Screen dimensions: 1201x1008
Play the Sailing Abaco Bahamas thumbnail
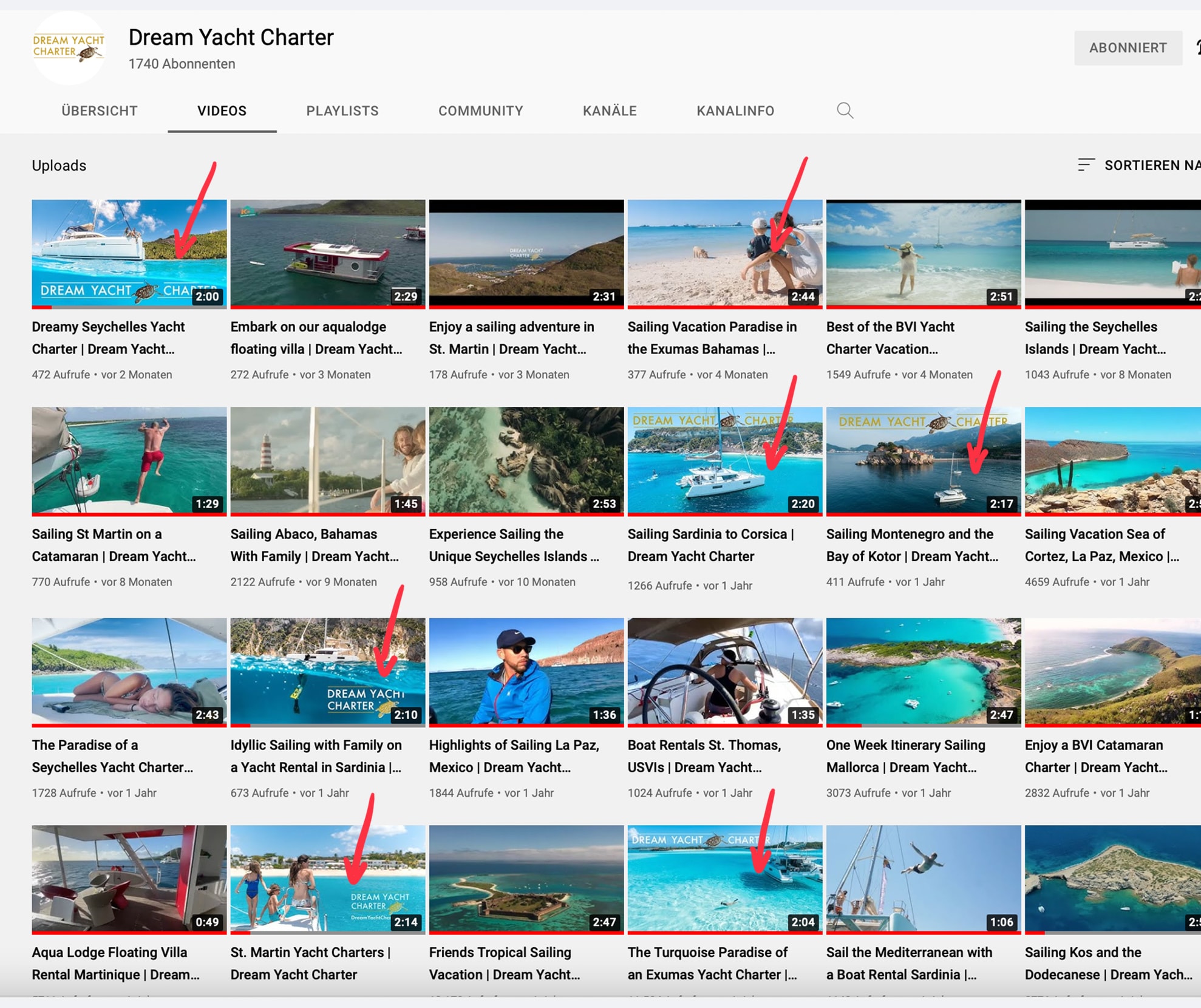[x=328, y=461]
